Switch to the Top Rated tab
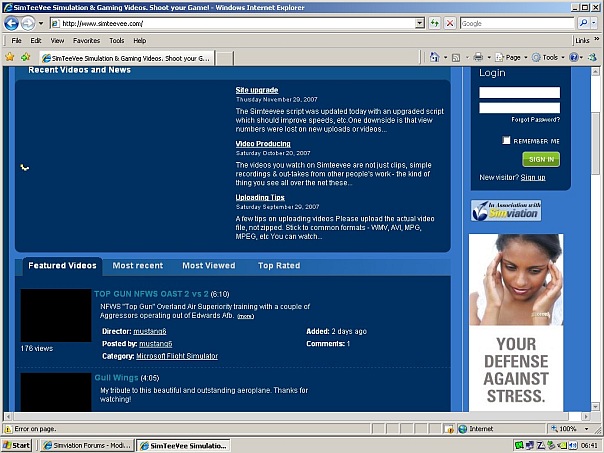The image size is (604, 453). 279,266
